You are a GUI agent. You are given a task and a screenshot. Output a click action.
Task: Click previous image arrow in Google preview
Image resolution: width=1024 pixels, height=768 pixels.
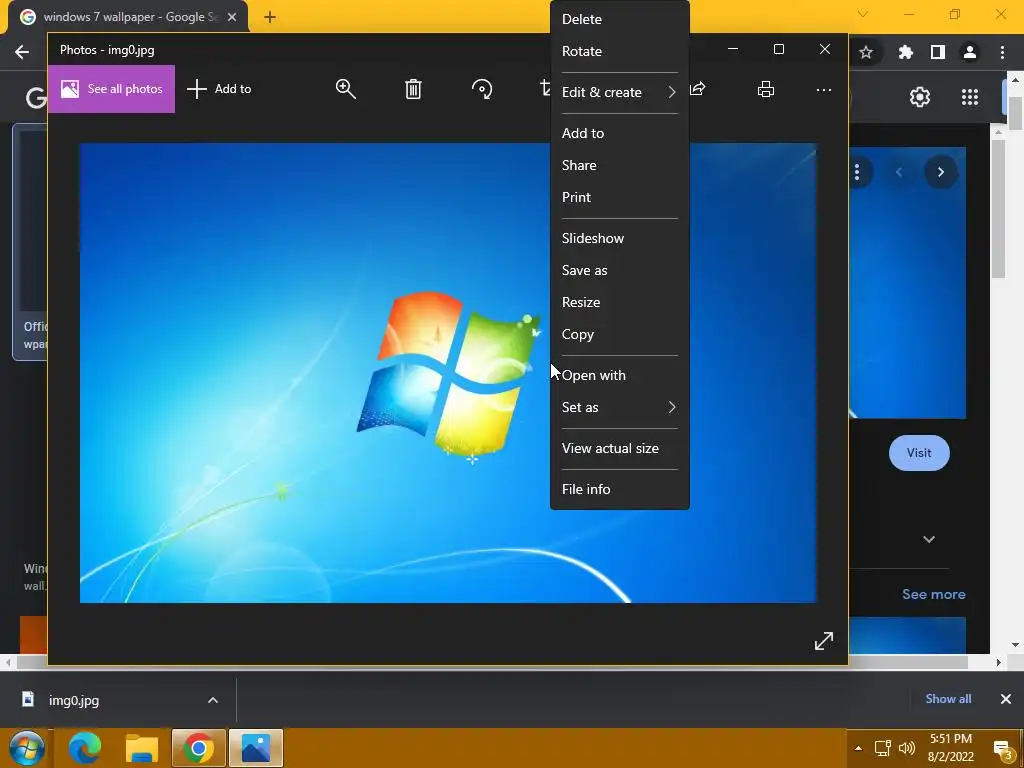899,172
